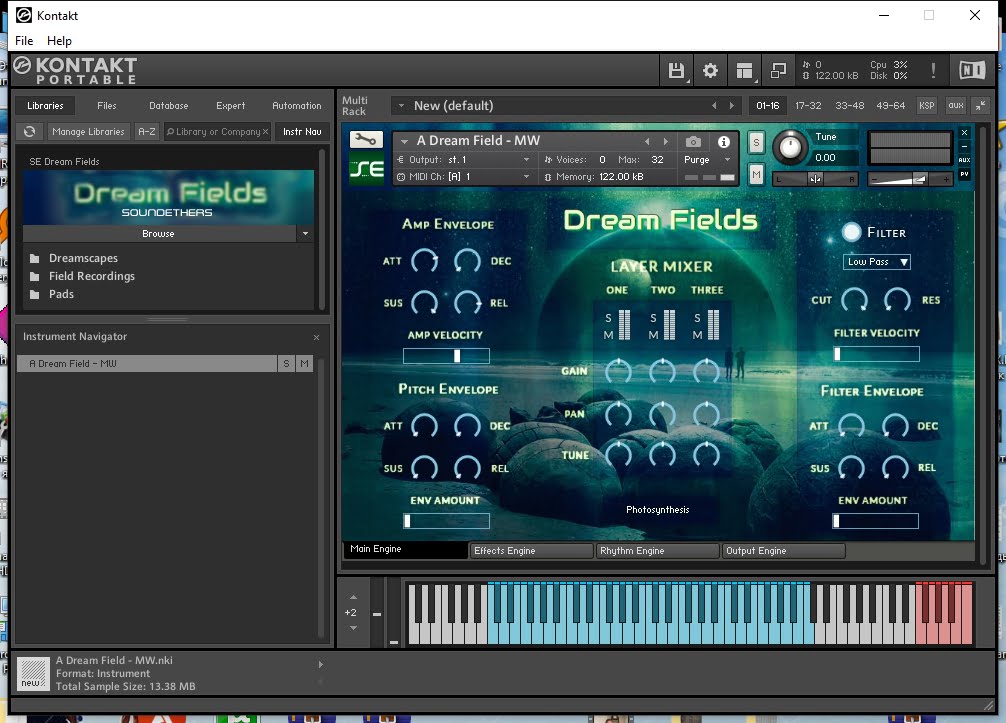This screenshot has height=723, width=1006.
Task: Click the instrument volume slider
Action: point(910,179)
